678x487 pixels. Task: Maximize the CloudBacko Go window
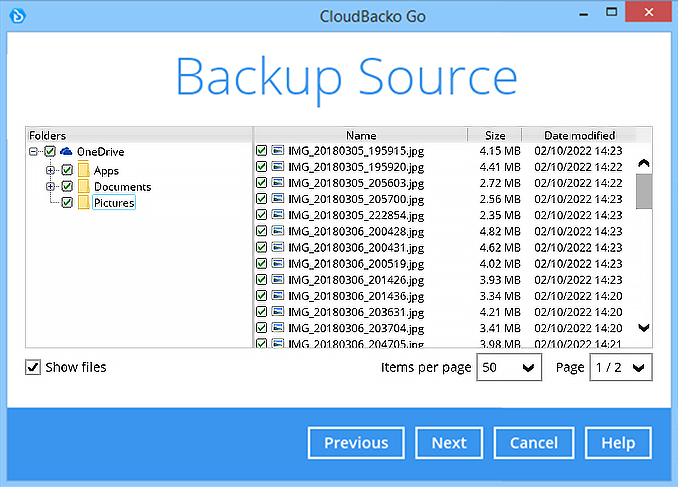pyautogui.click(x=611, y=12)
